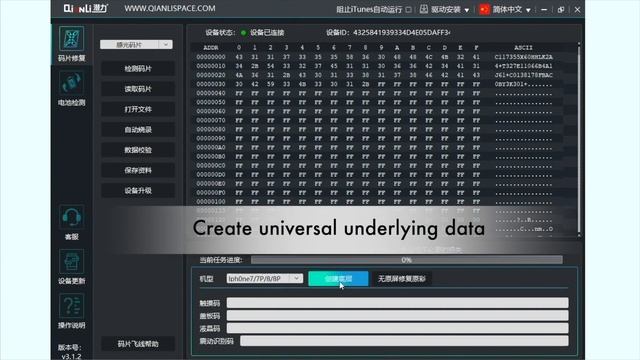Viewport: 640px width, 360px height.
Task: Click the hex viewer vertical scrollbar
Action: (579, 139)
